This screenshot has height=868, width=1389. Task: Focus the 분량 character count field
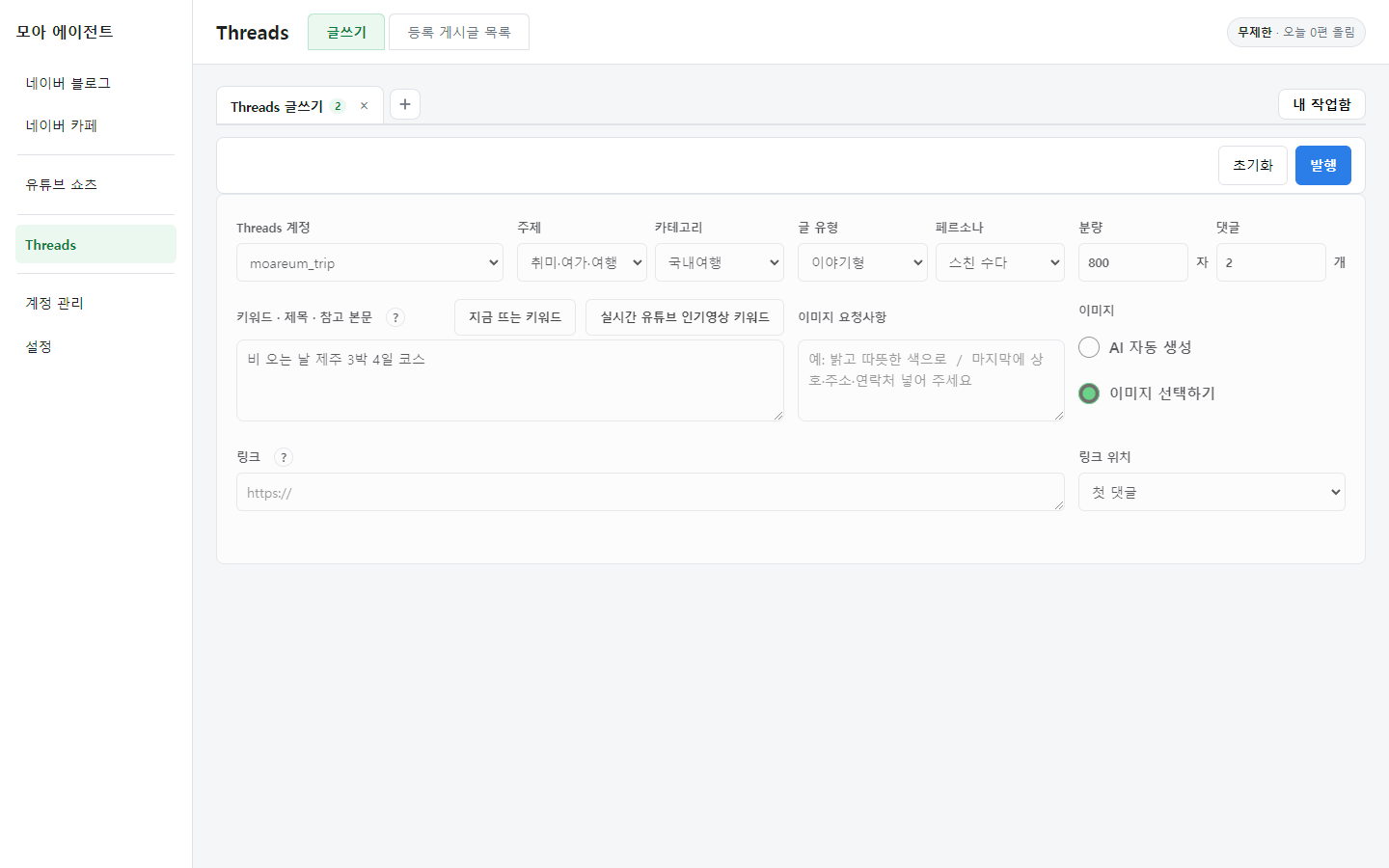[1133, 262]
